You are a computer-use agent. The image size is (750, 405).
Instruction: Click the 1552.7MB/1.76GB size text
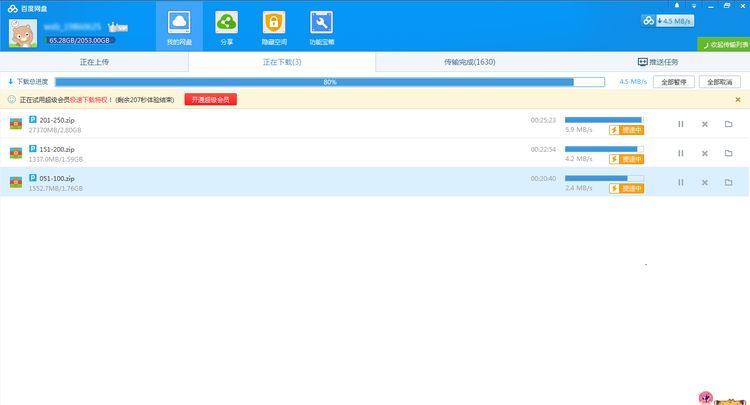point(55,188)
